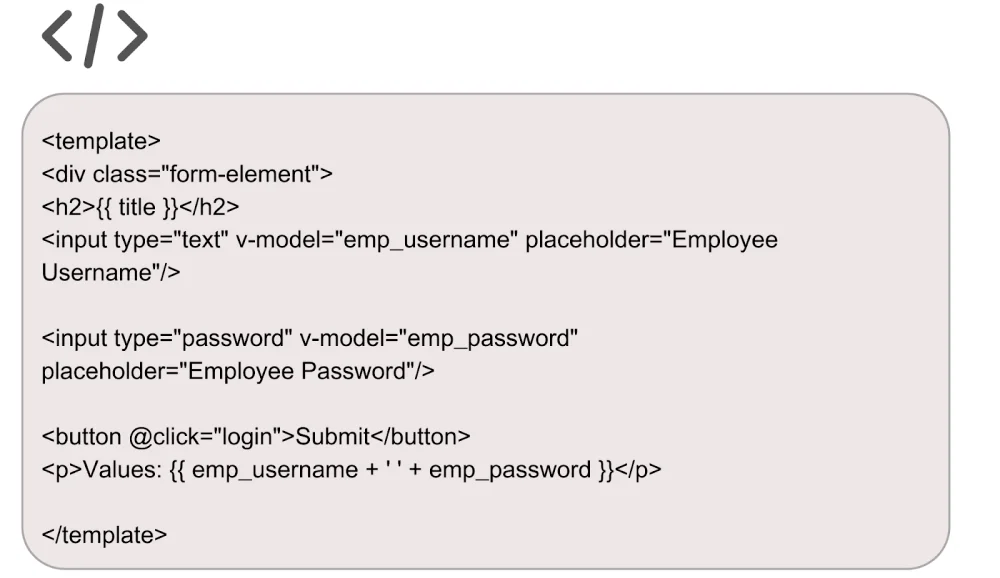
Task: Click the closing </template> tag line
Action: point(104,535)
